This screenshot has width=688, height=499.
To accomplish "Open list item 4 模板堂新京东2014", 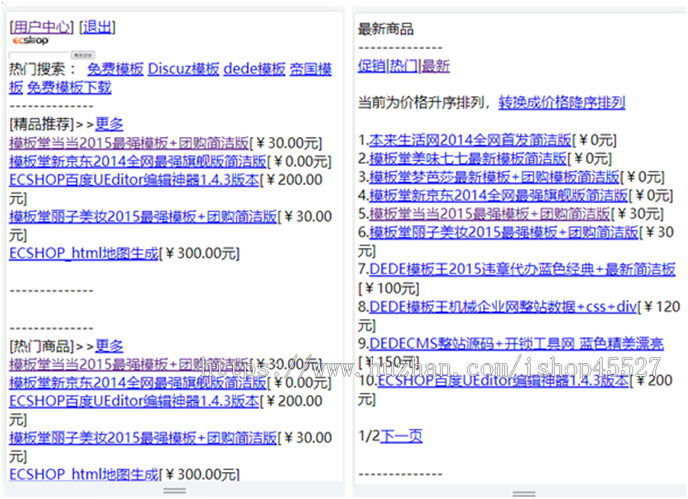I will click(x=498, y=195).
